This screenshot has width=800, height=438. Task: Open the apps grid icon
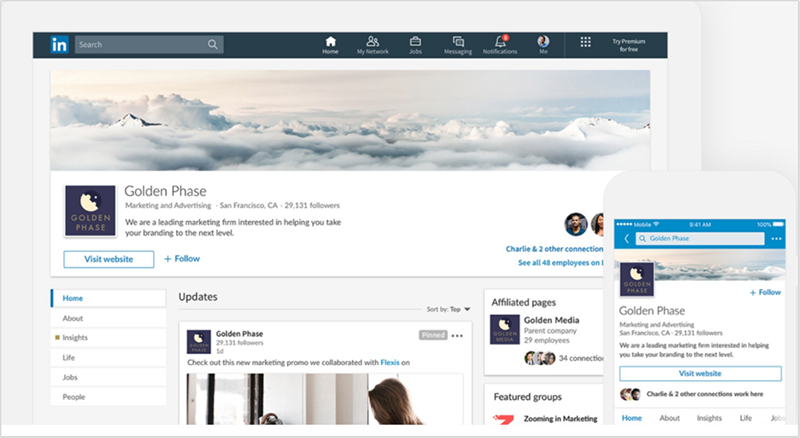[x=586, y=42]
